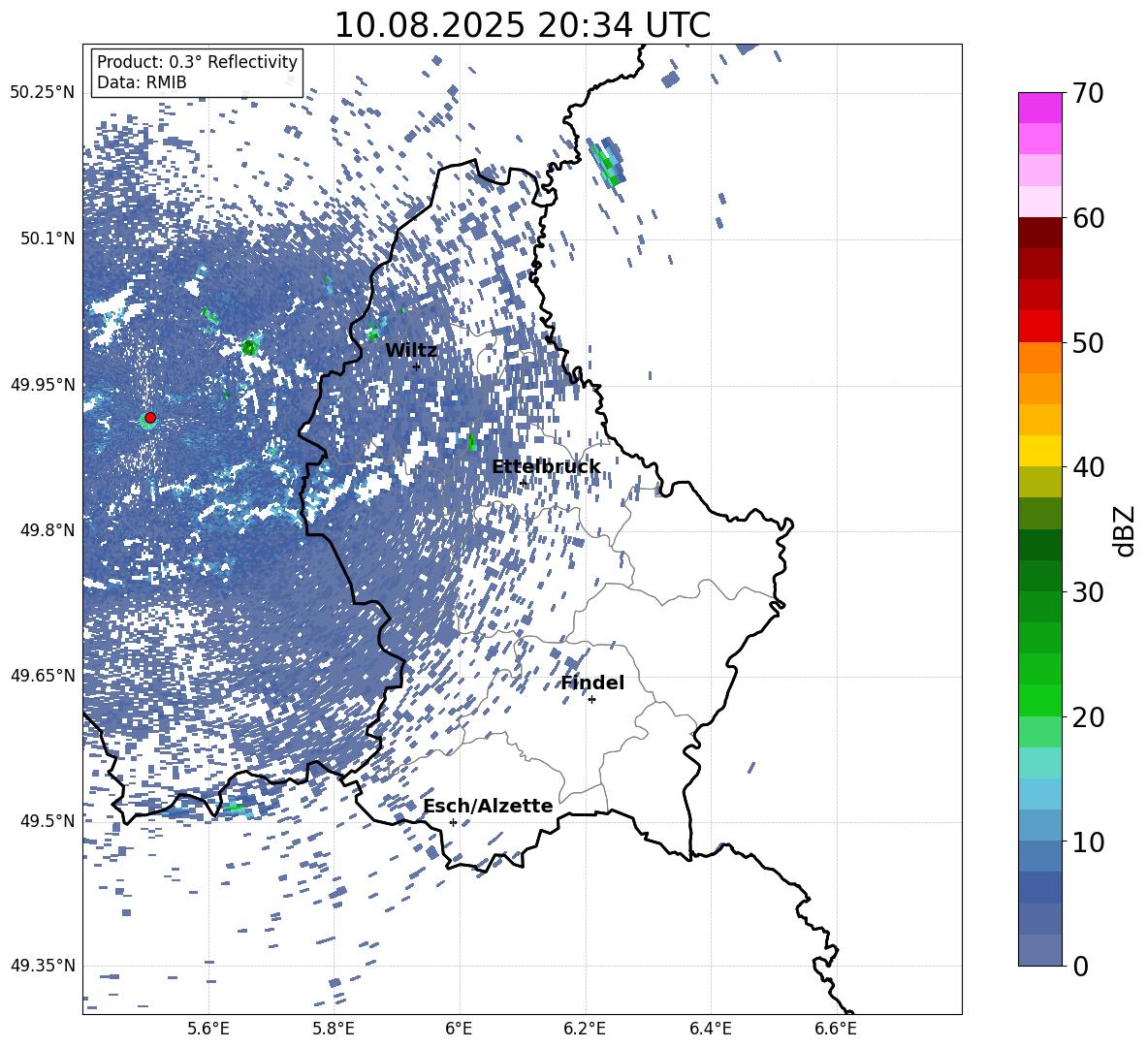Click the red radar location dot
This screenshot has width=1148, height=1048.
coord(150,418)
